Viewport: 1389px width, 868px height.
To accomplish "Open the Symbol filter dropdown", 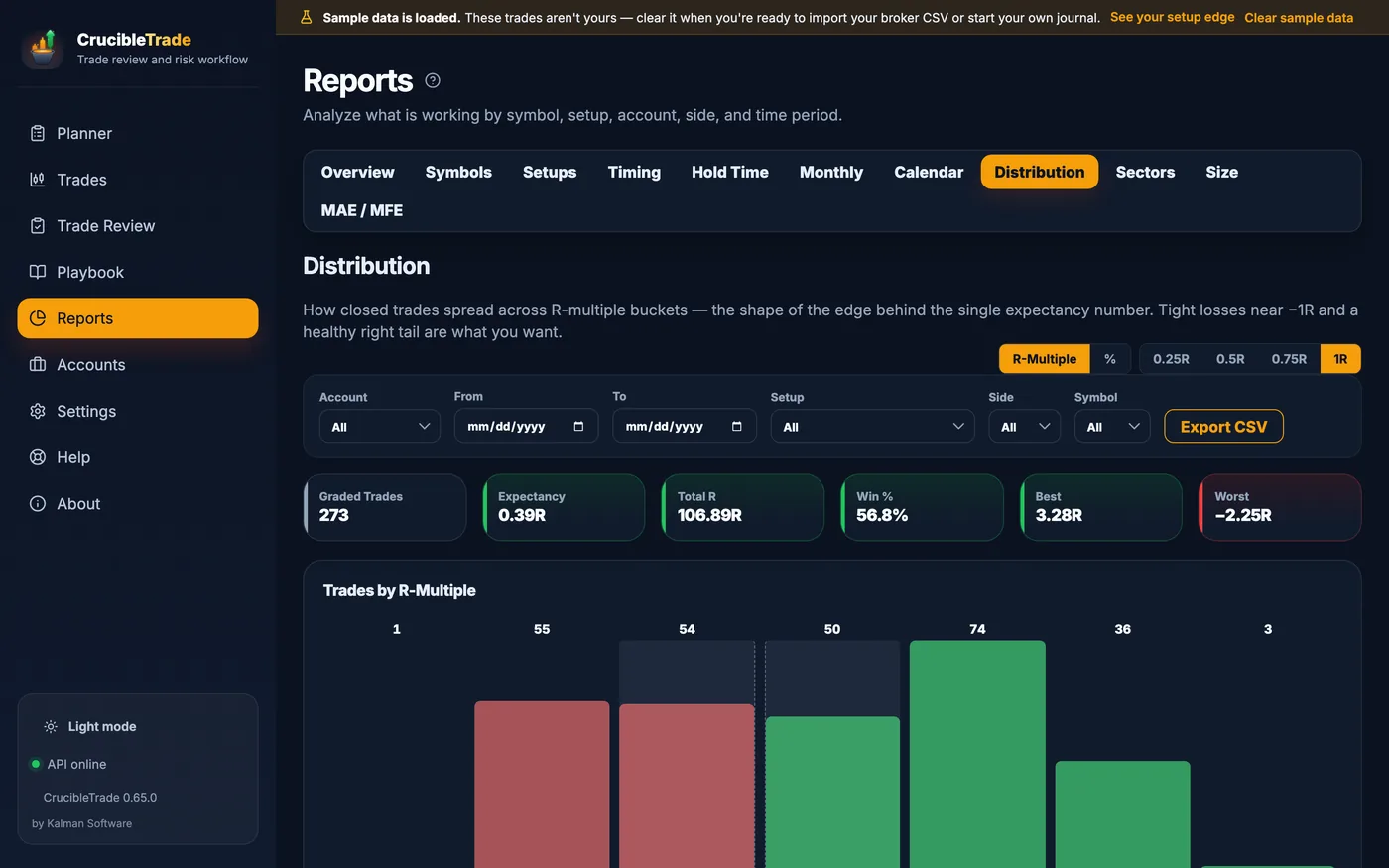I will (x=1112, y=427).
